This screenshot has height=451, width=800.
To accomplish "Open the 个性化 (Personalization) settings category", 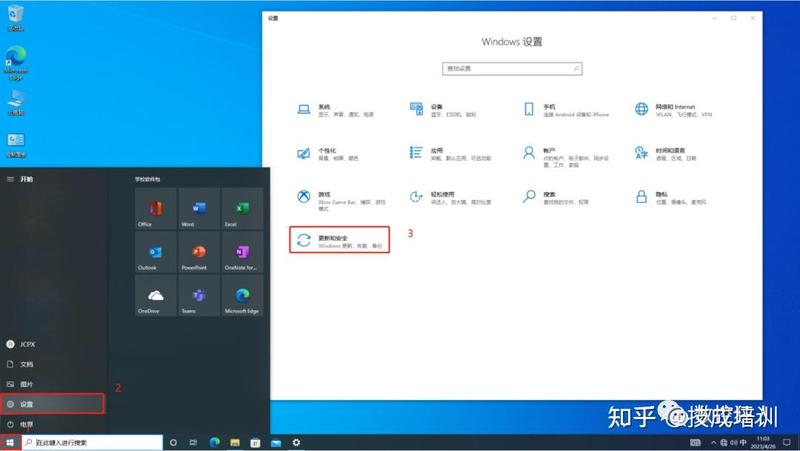I will coord(327,154).
